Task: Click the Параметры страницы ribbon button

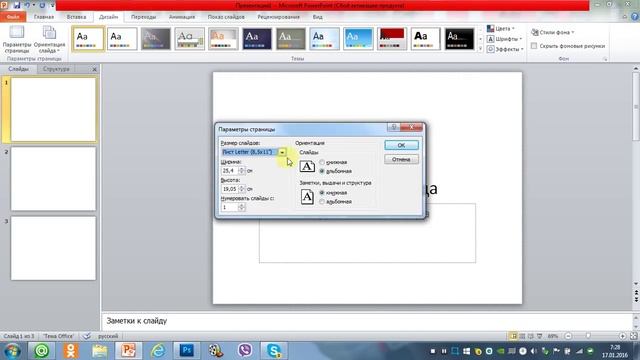Action: click(x=17, y=39)
